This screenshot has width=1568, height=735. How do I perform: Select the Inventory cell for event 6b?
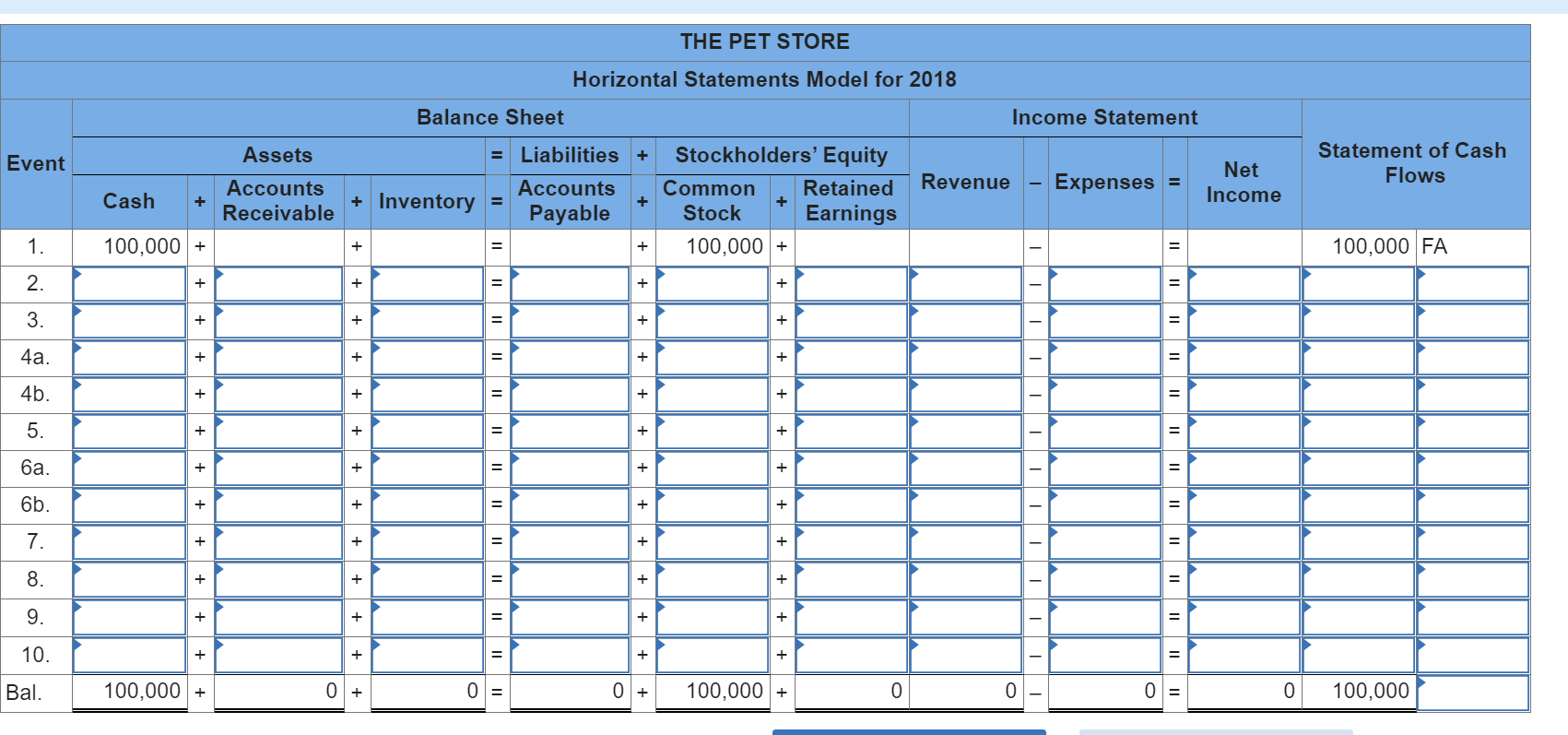(428, 505)
